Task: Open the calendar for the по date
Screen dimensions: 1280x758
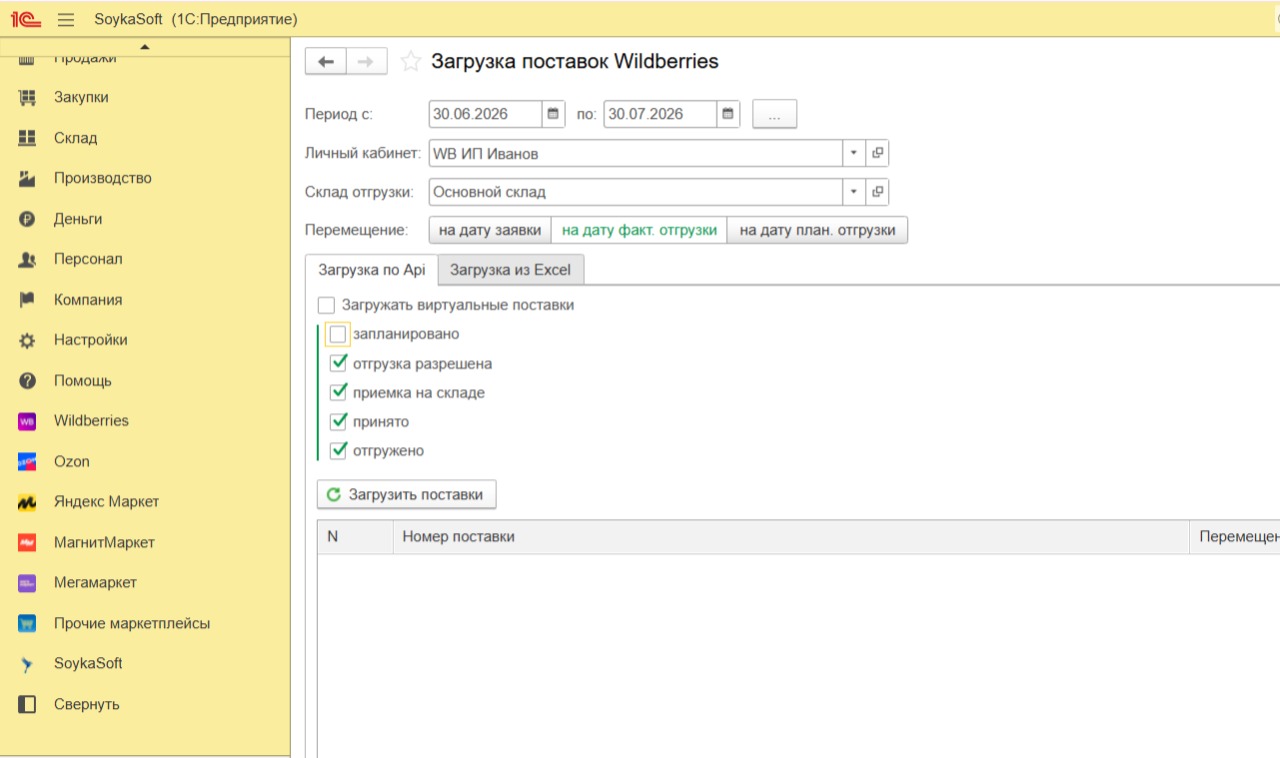Action: (x=729, y=114)
